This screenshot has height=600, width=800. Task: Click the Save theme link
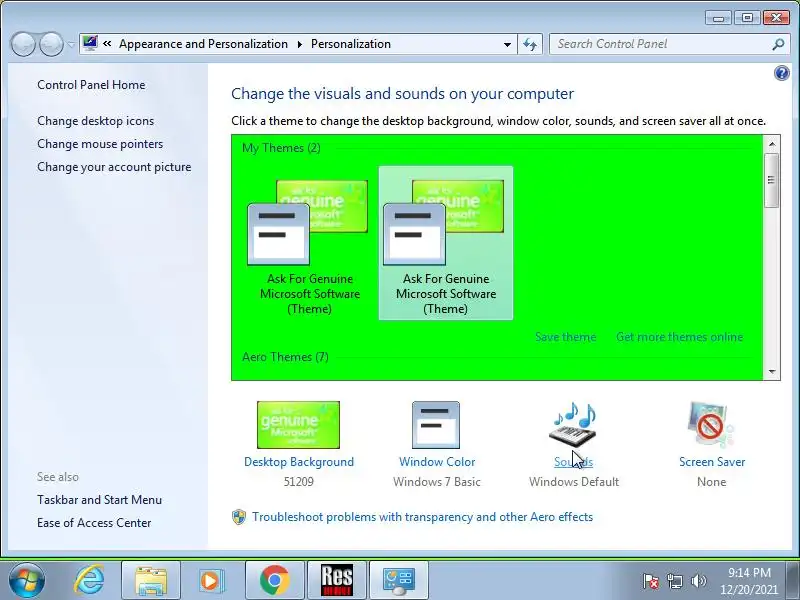566,337
